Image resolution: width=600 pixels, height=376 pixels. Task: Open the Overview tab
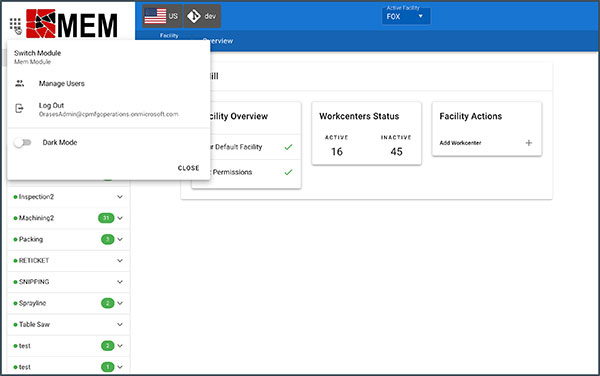tap(217, 41)
